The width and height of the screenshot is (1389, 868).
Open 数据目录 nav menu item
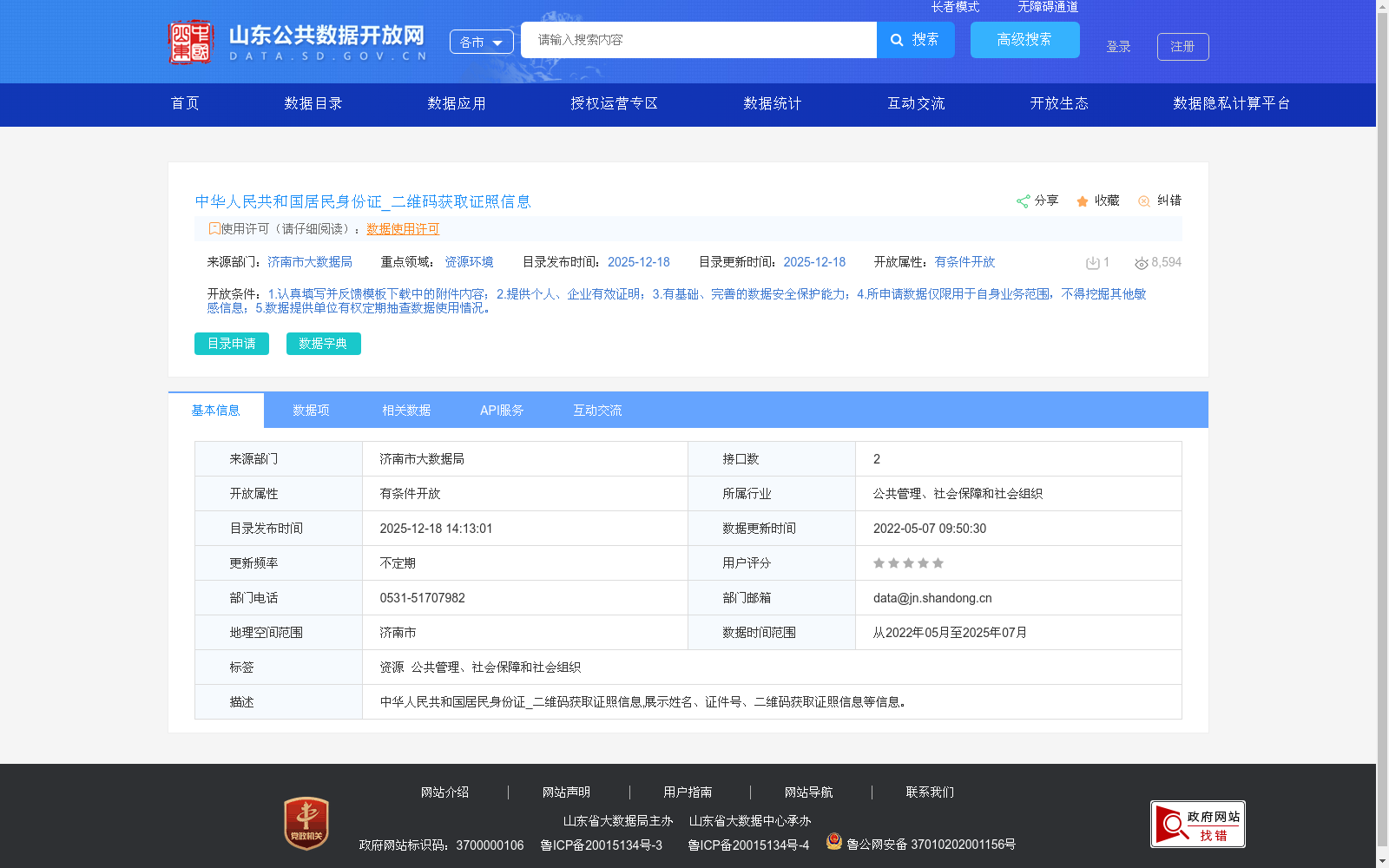pyautogui.click(x=313, y=103)
